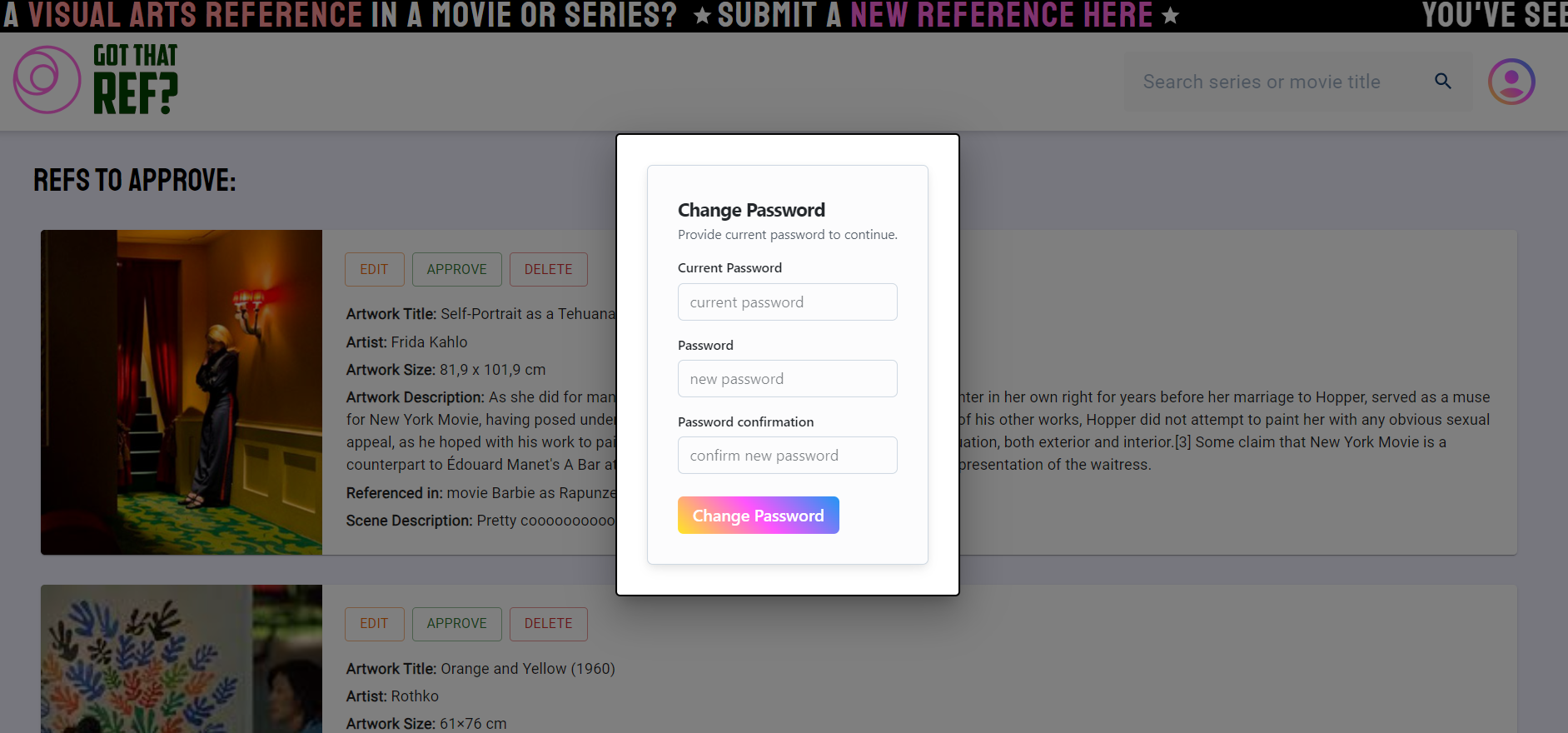Viewport: 1568px width, 733px height.
Task: Click the search magnifier icon
Action: (x=1443, y=81)
